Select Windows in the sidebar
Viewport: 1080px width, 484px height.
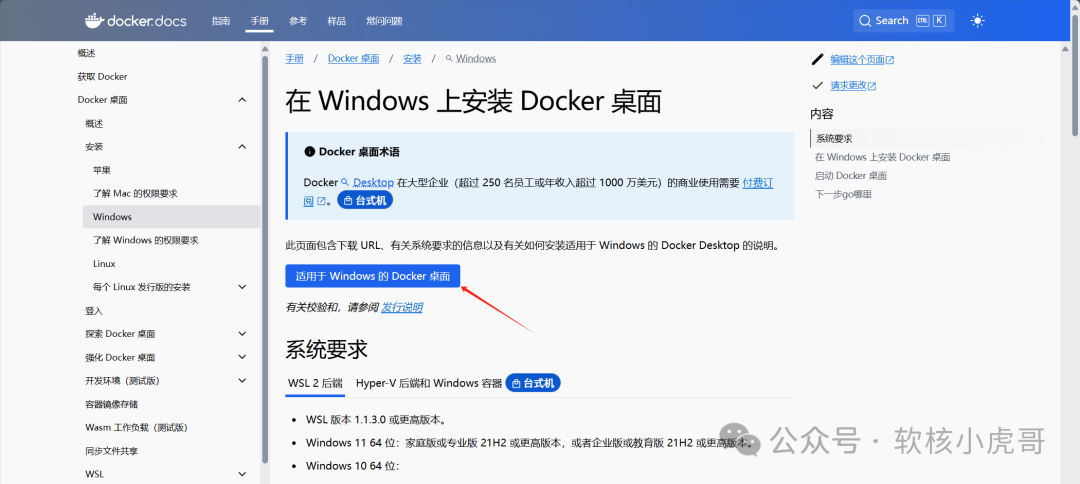(x=171, y=217)
